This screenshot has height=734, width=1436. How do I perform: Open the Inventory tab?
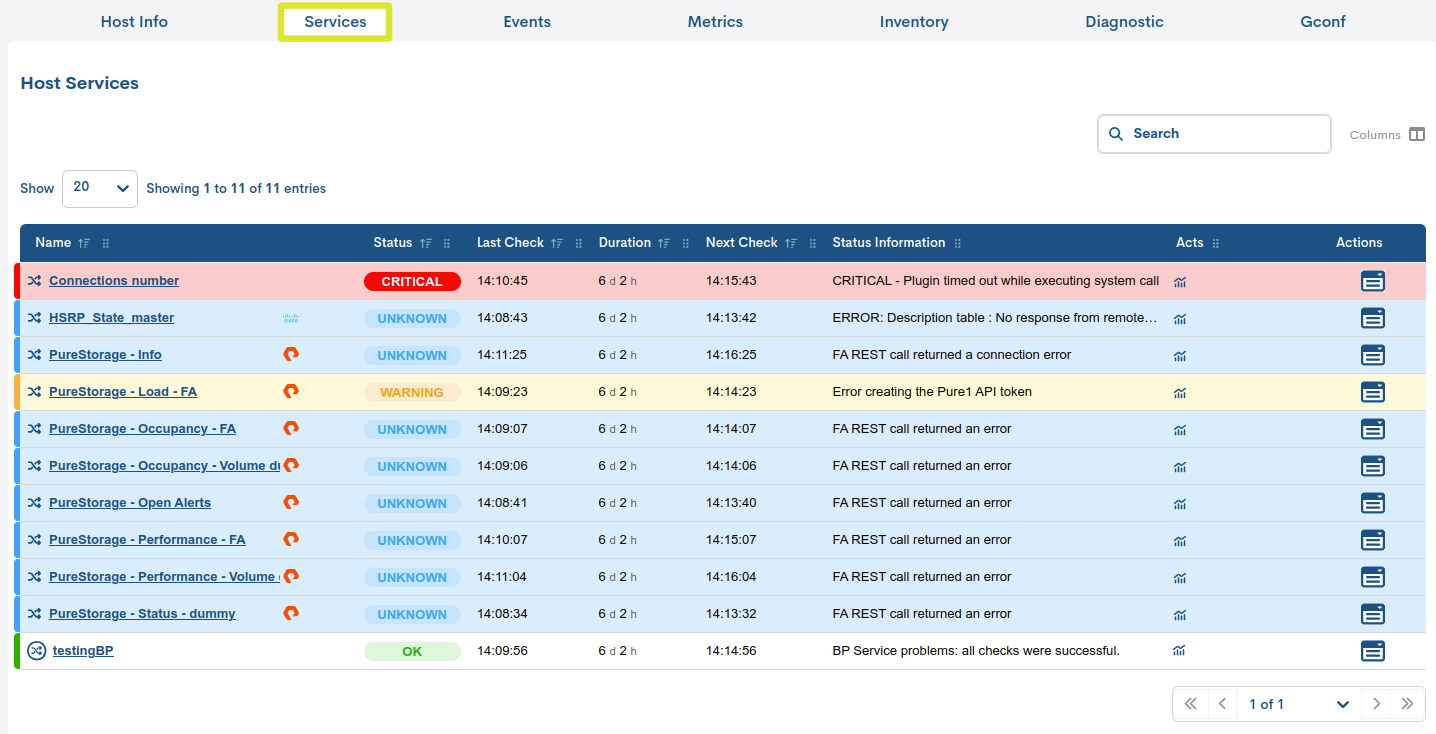click(x=913, y=21)
